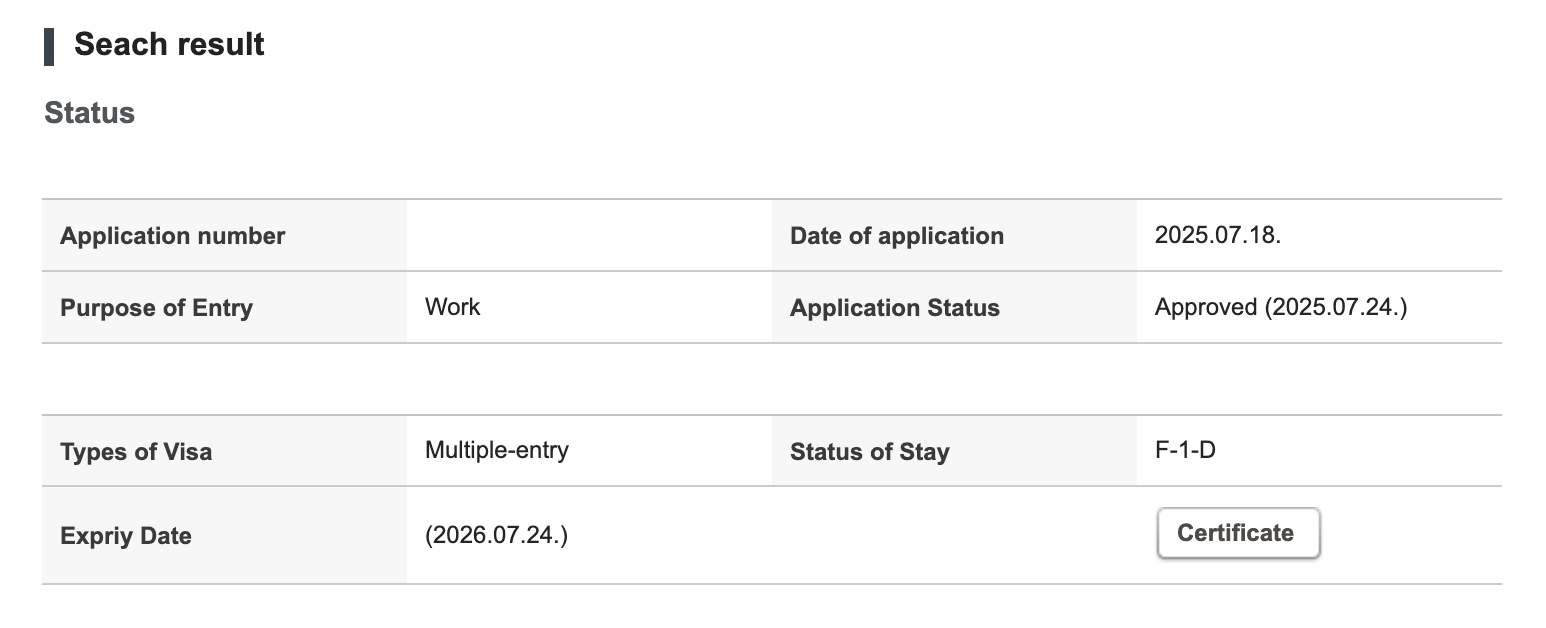This screenshot has width=1546, height=628.
Task: Select the Types of Visa label
Action: [x=136, y=452]
